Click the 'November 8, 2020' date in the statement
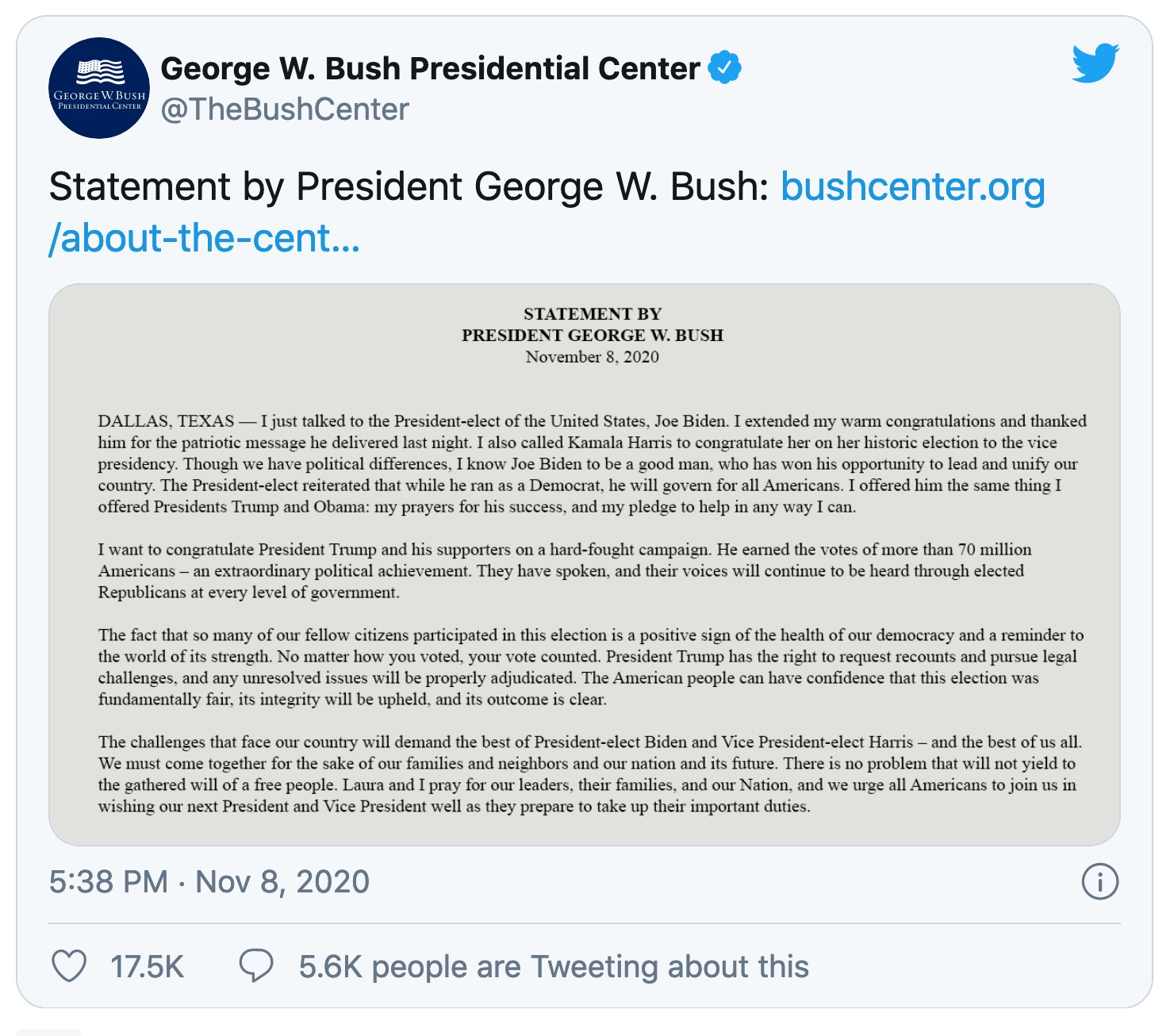Screen dimensions: 1174x1036 click(593, 357)
